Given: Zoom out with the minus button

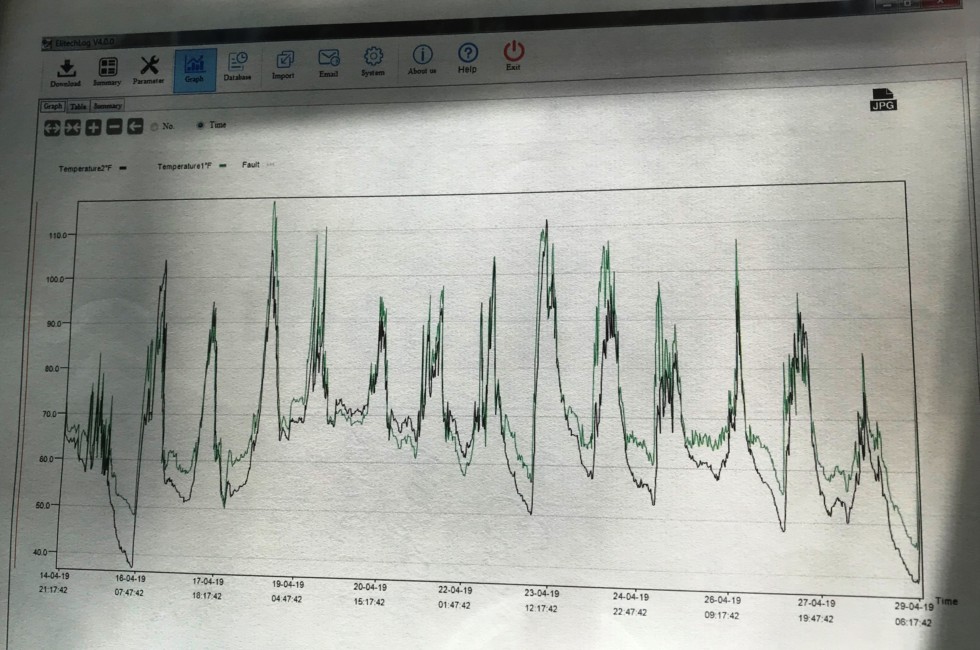Looking at the screenshot, I should pos(114,127).
